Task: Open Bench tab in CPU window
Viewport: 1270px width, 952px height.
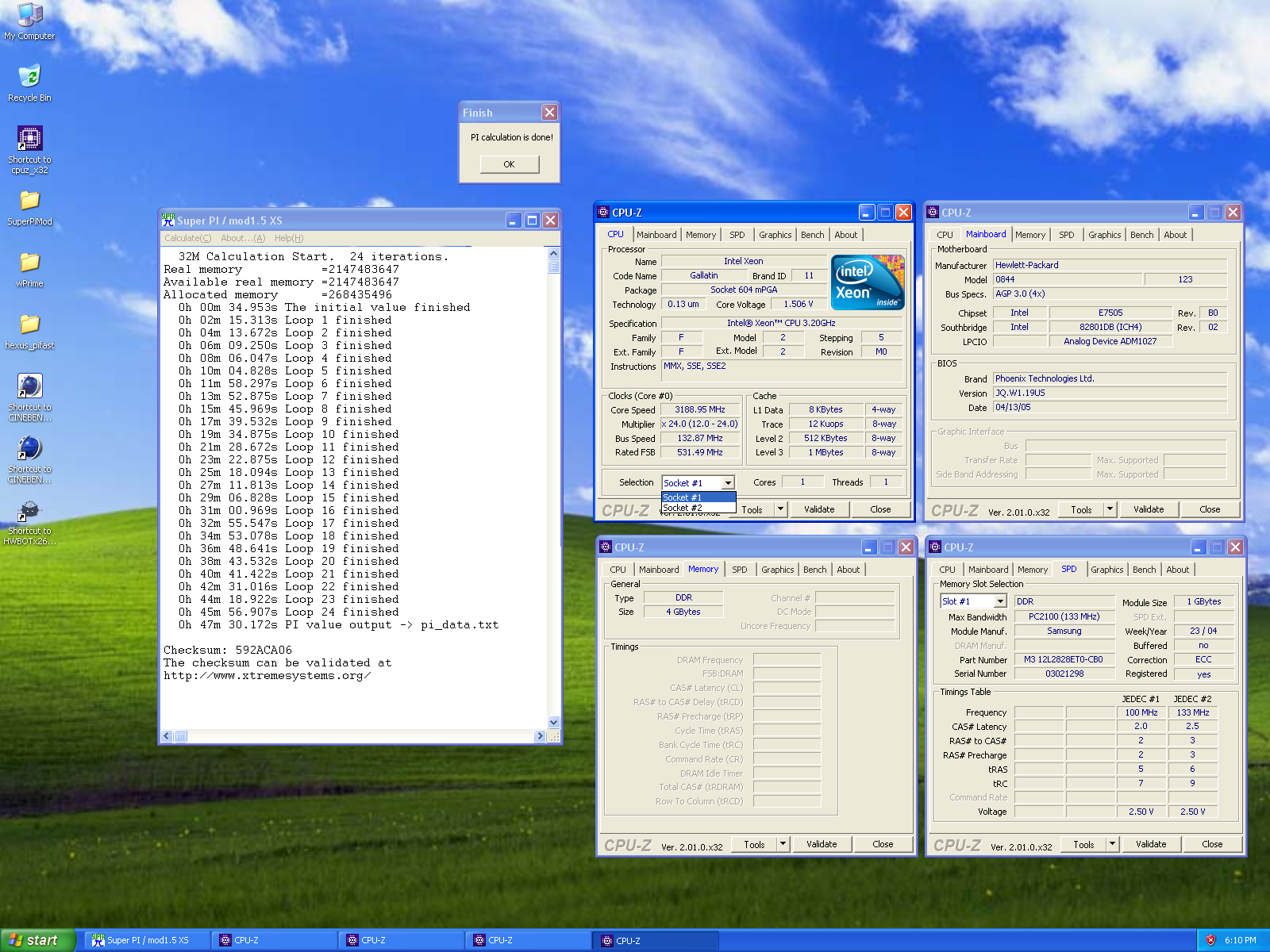Action: [812, 235]
